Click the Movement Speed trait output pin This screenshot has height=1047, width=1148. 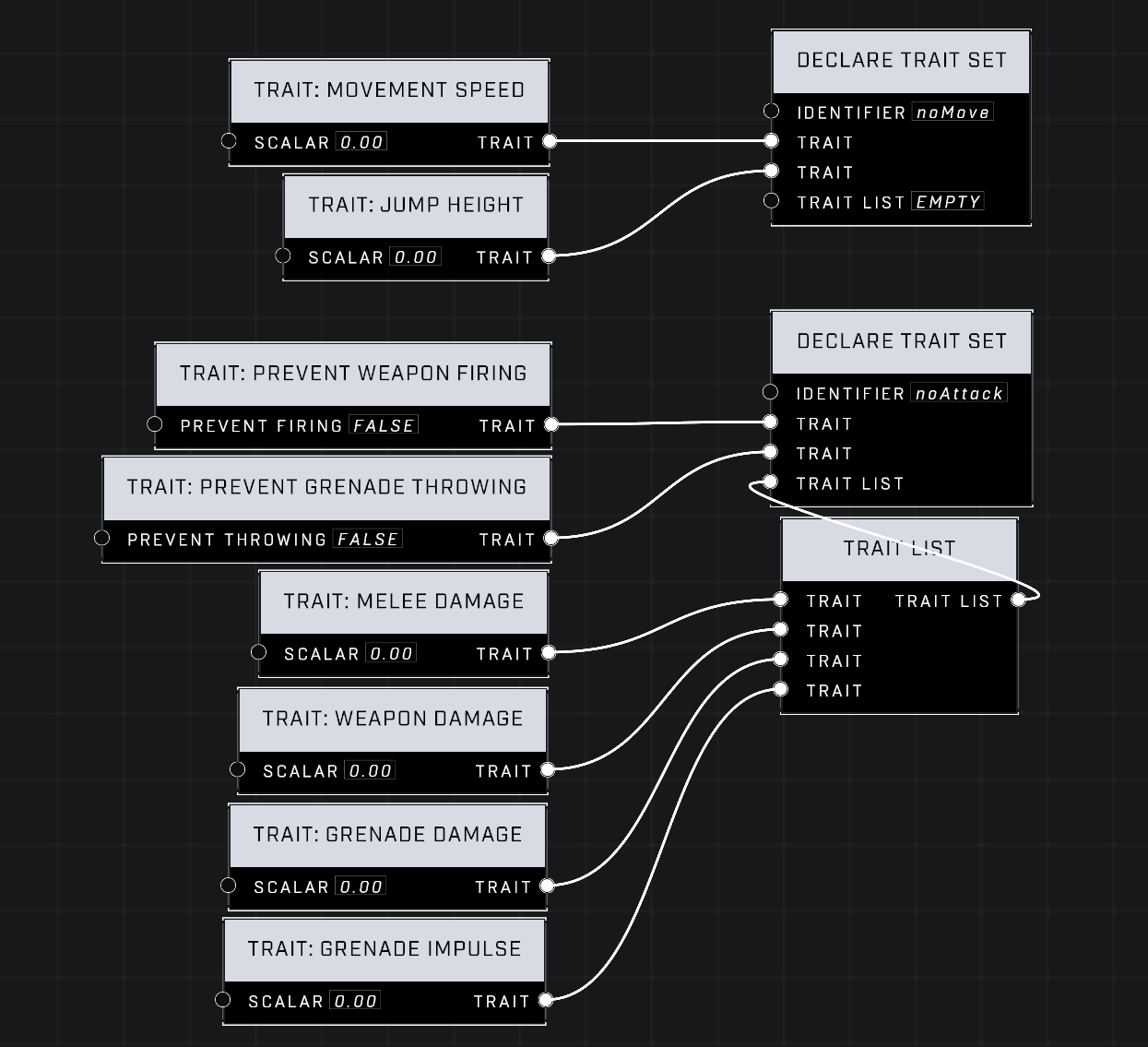pyautogui.click(x=550, y=141)
